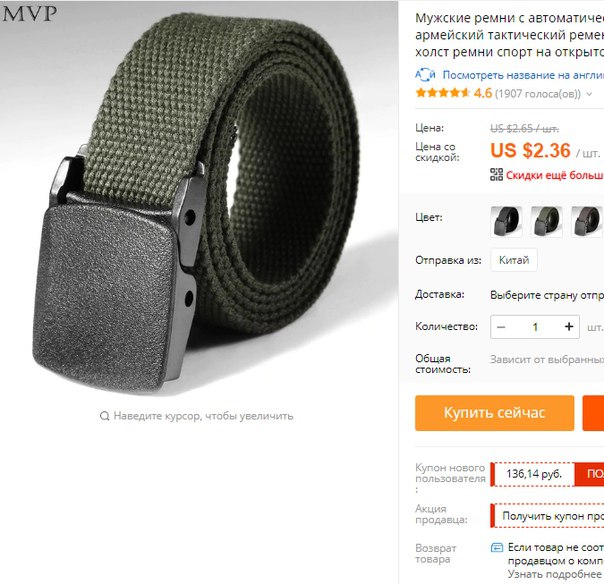This screenshot has width=604, height=584.
Task: Open the Узнать подробнее return policy link
Action: 555,574
